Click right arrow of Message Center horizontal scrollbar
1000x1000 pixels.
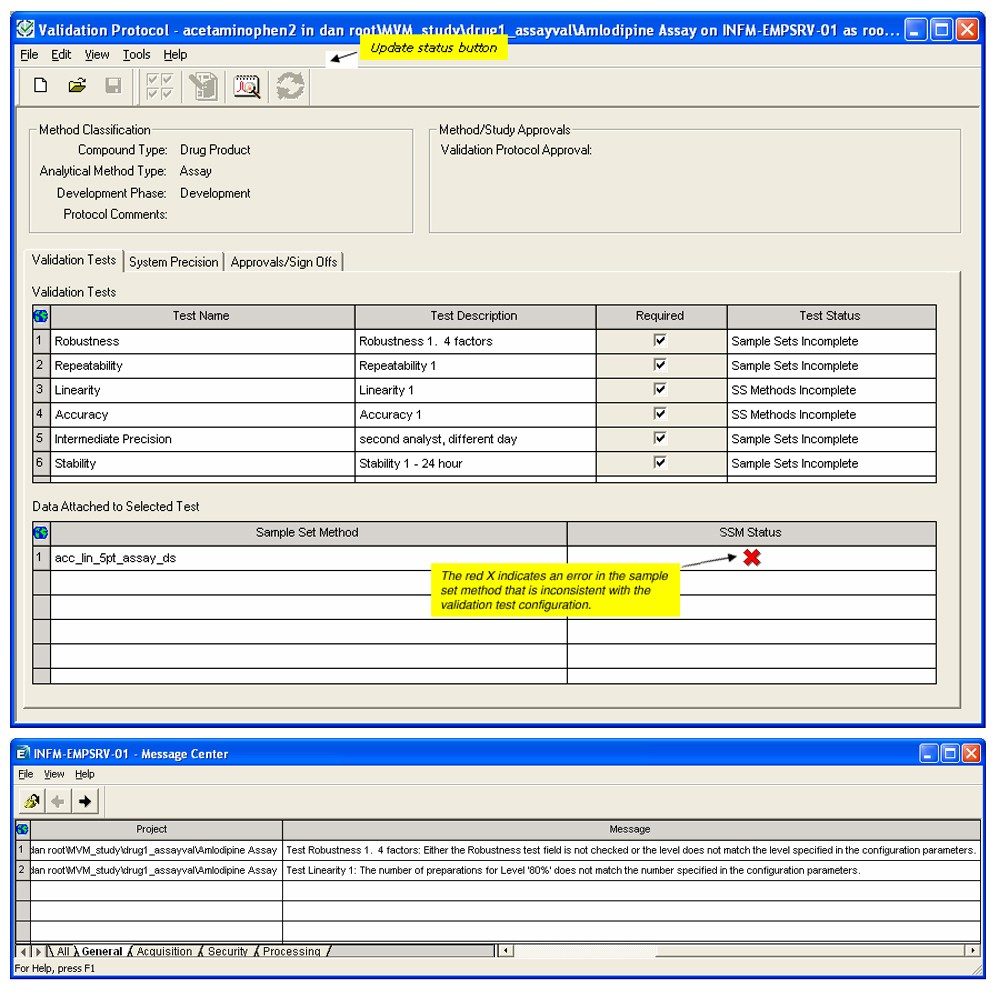[x=972, y=951]
